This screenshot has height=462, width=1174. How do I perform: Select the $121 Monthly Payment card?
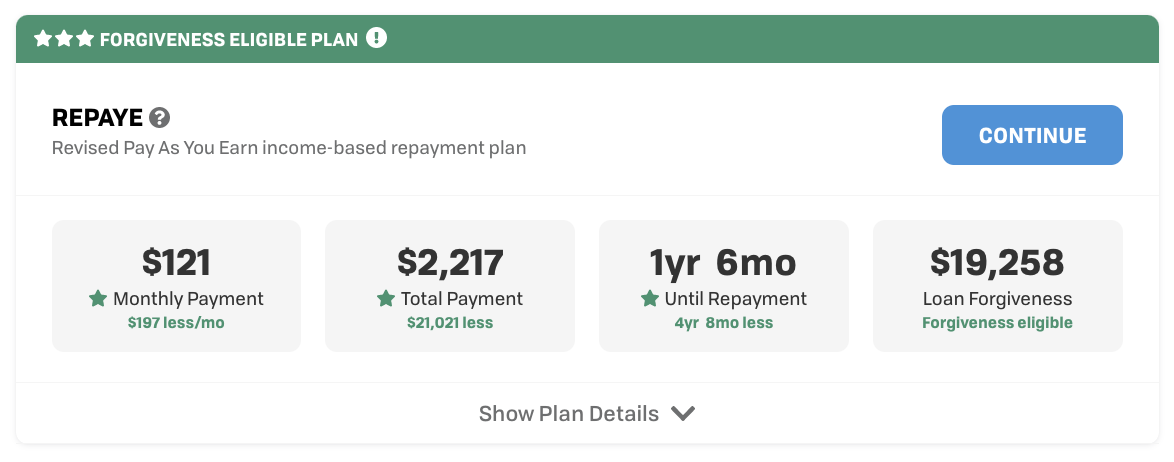[x=176, y=285]
